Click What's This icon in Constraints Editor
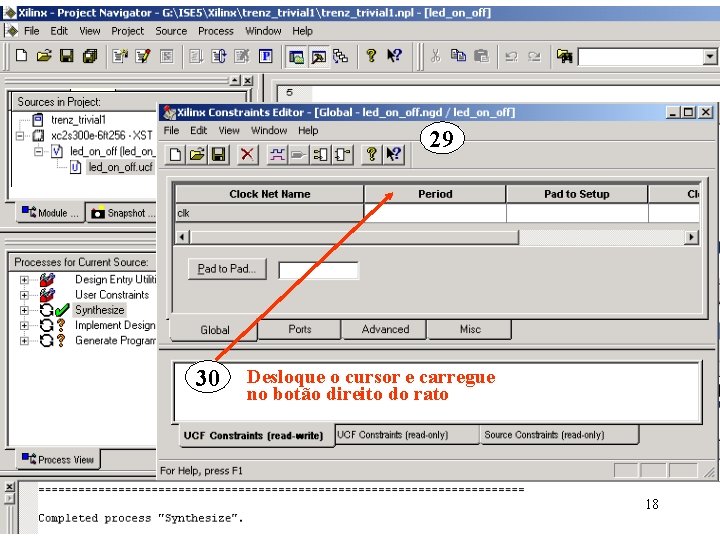 click(394, 154)
